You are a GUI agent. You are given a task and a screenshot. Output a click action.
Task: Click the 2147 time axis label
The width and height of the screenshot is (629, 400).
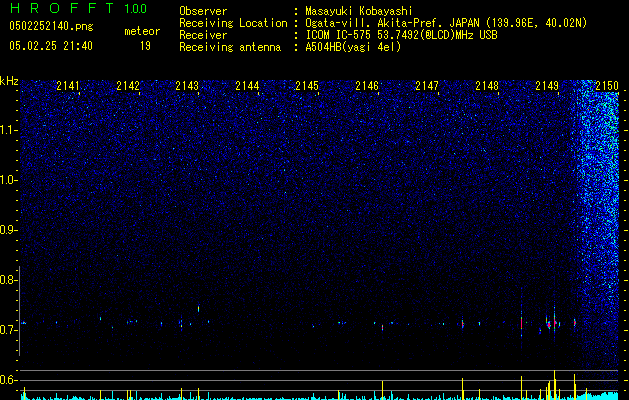[x=427, y=86]
